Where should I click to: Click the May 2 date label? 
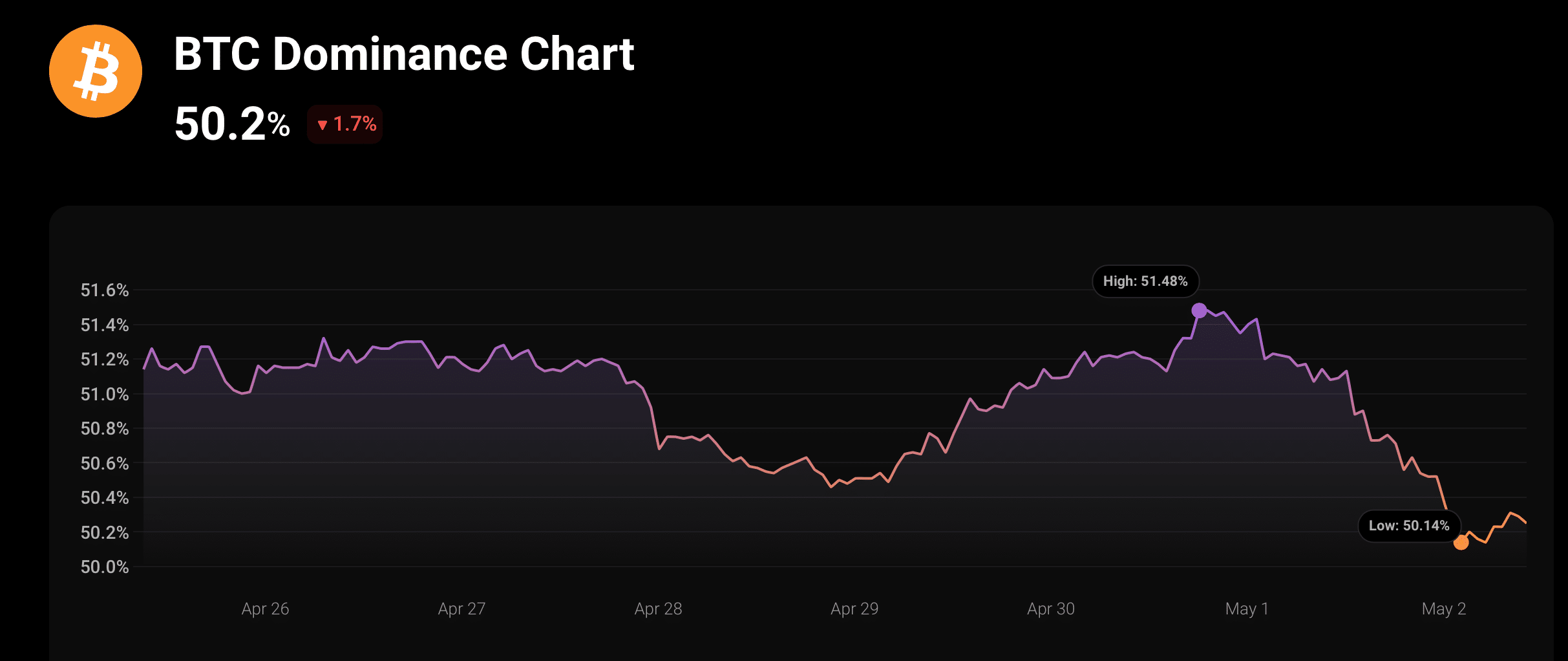1444,609
